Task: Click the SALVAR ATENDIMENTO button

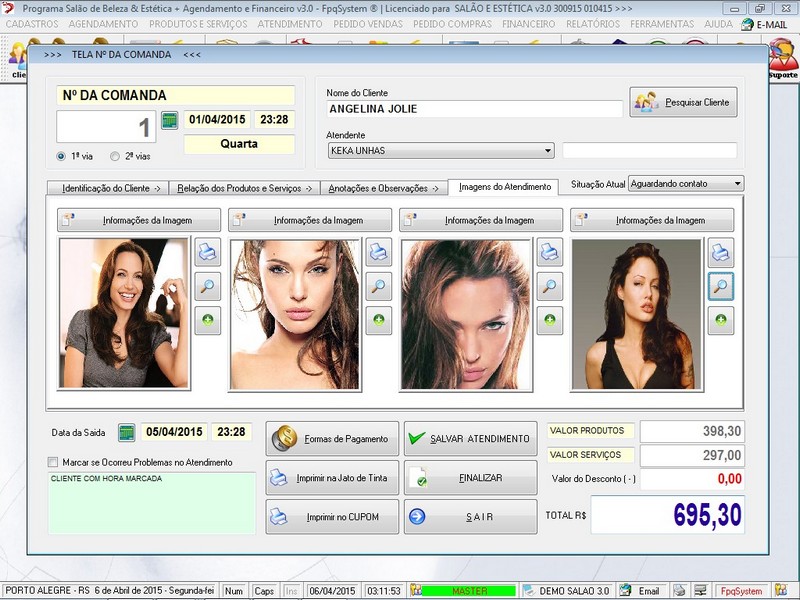Action: pyautogui.click(x=470, y=439)
